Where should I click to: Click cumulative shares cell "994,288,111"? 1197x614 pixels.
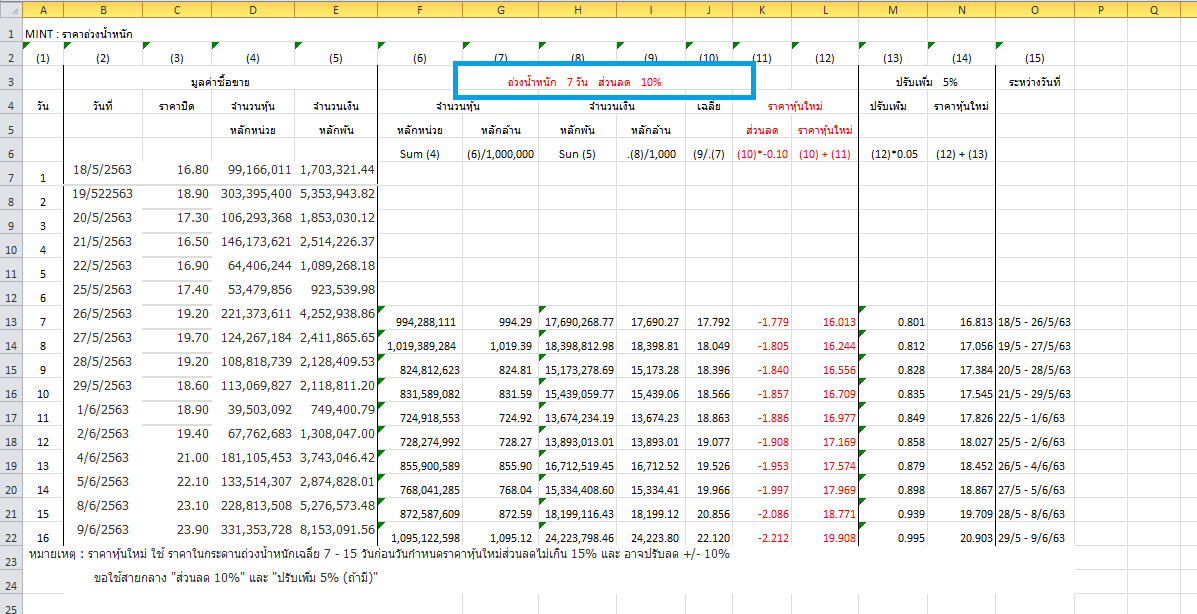[x=428, y=322]
